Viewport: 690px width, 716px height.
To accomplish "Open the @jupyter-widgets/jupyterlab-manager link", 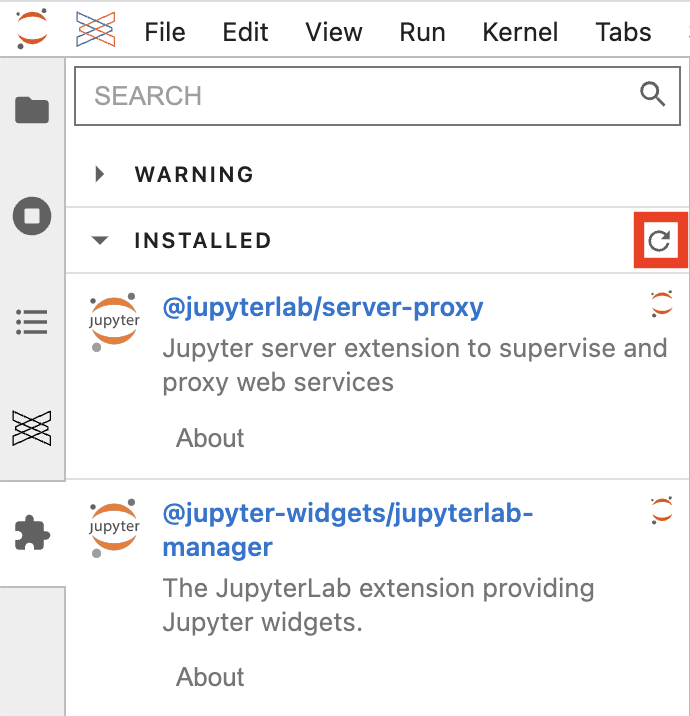I will [348, 530].
